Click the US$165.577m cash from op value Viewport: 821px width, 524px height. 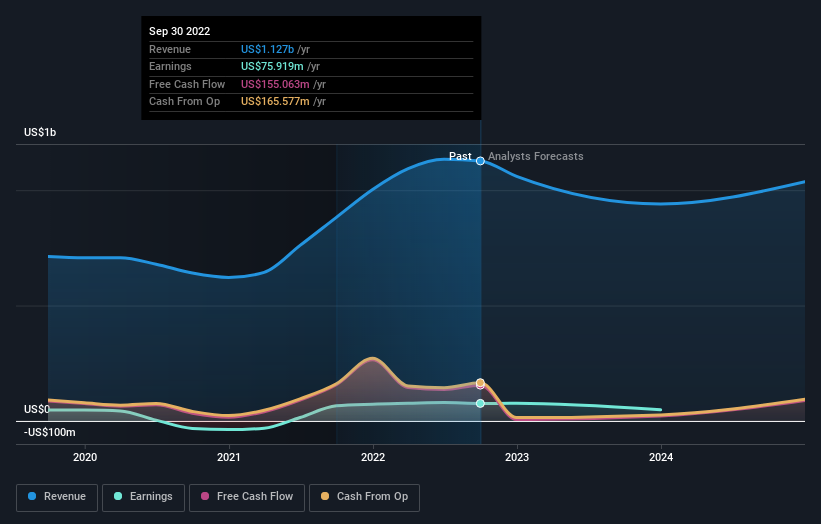pos(275,102)
